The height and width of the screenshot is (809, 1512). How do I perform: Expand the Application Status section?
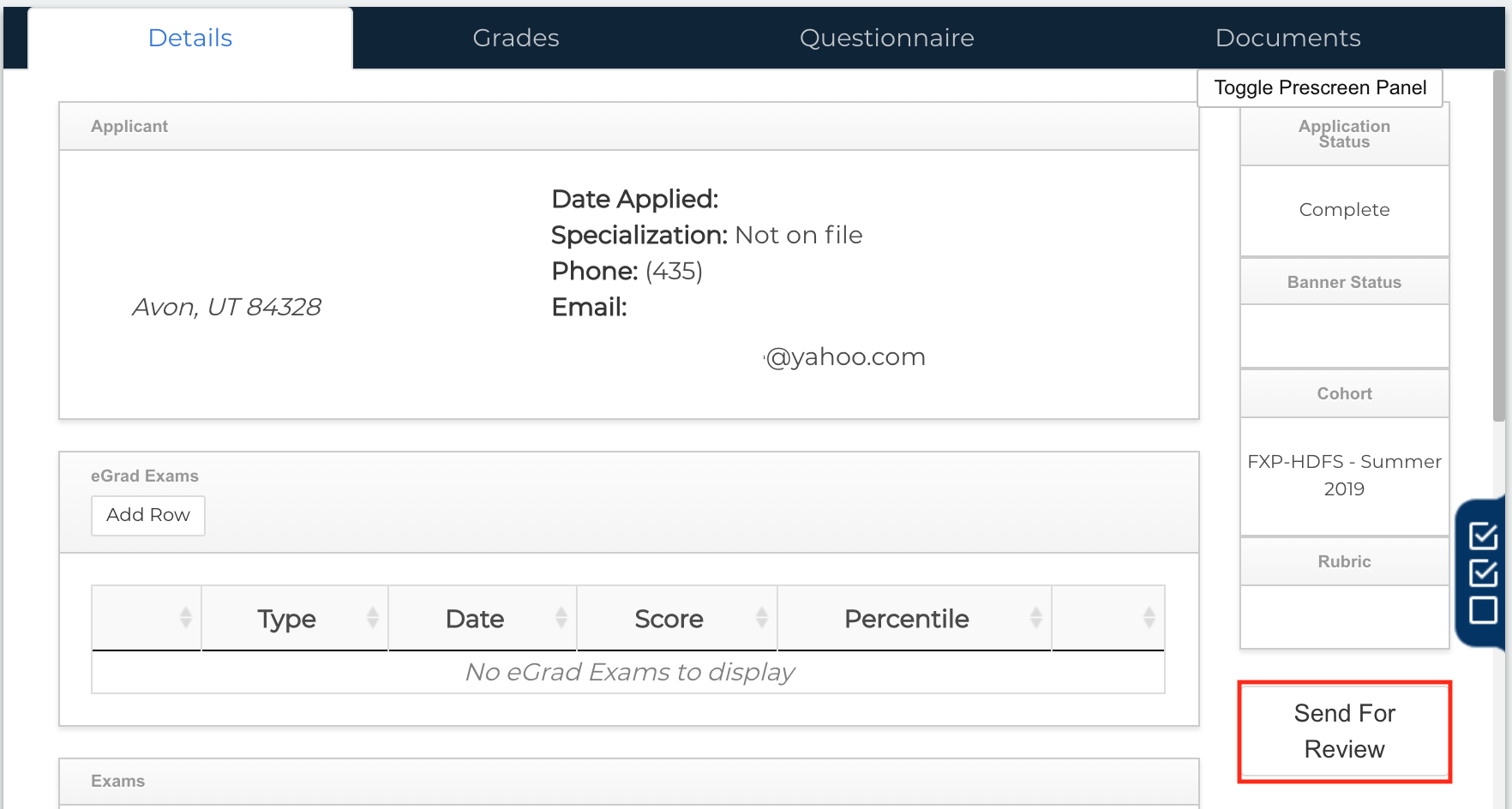[1343, 134]
